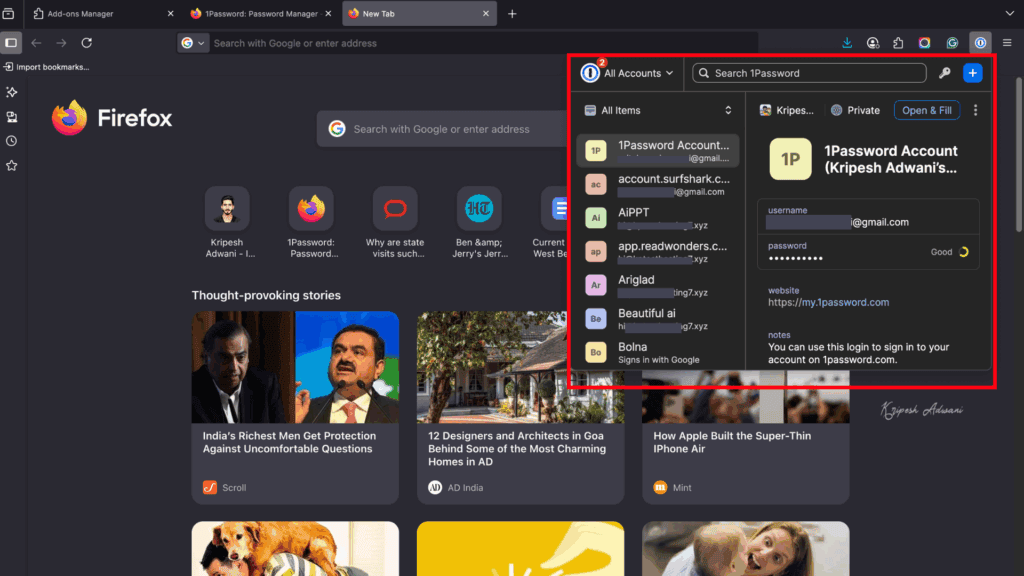Click the Open & Fill button
This screenshot has height=576, width=1024.
click(x=926, y=110)
